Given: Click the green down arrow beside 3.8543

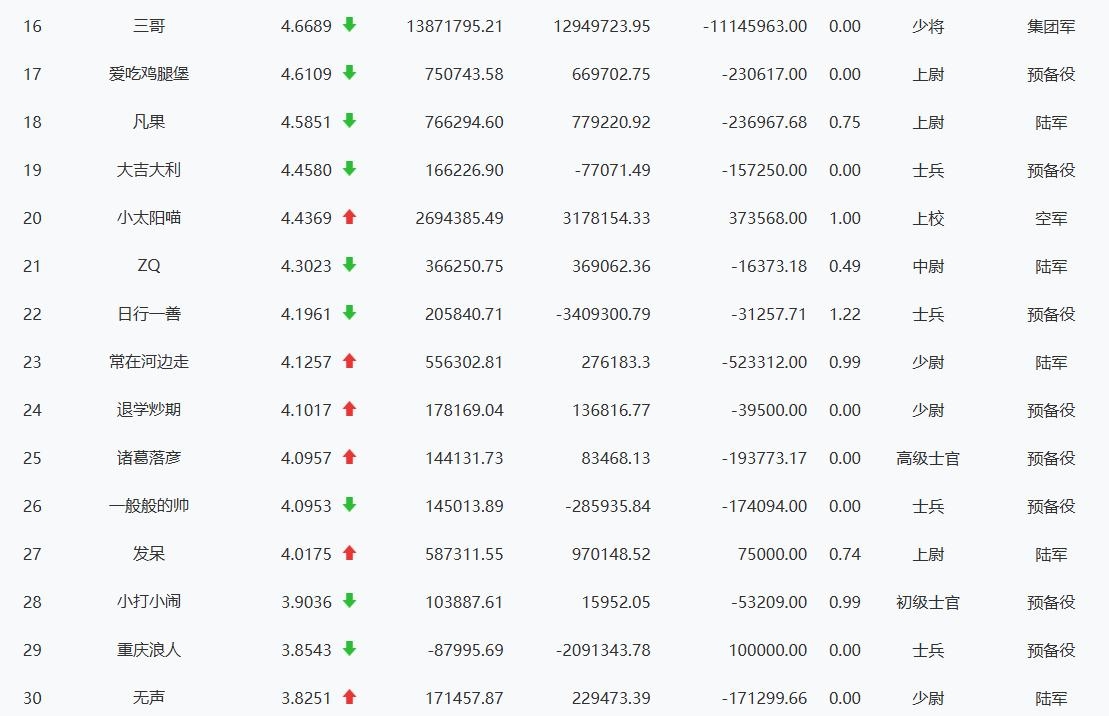Looking at the screenshot, I should click(349, 649).
